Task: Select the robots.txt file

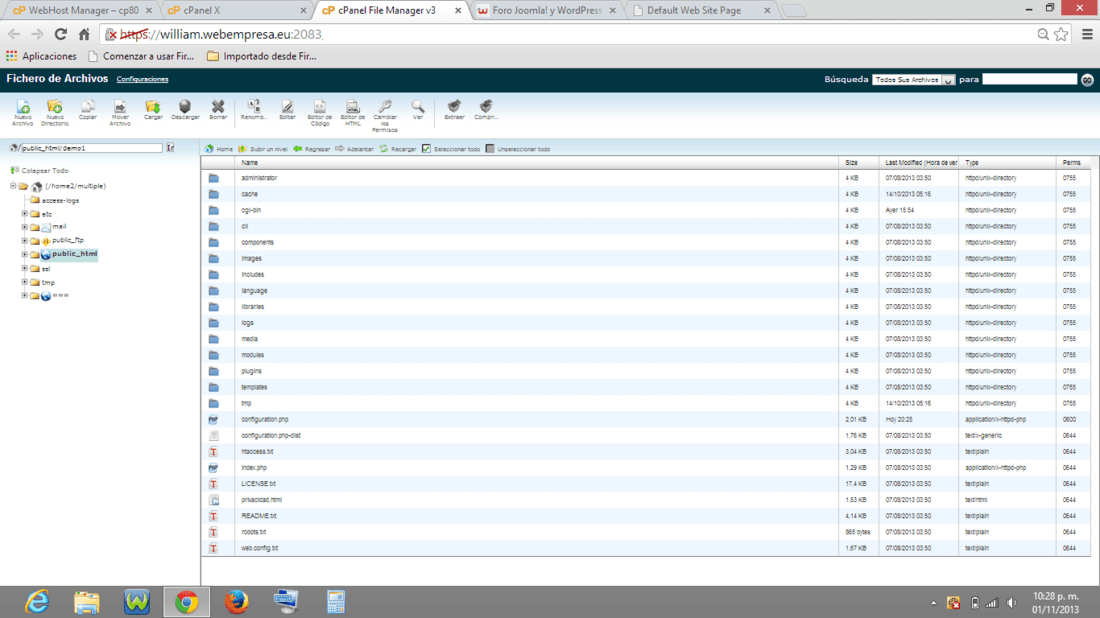Action: click(x=253, y=532)
